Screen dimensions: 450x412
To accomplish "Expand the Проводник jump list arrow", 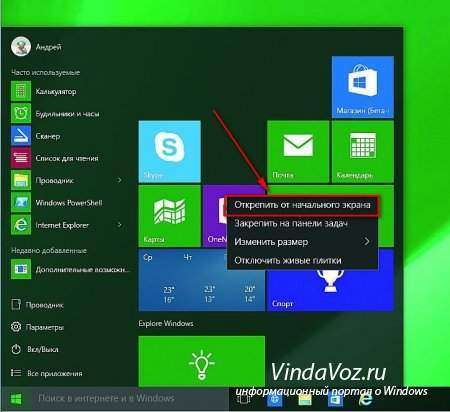I will point(119,180).
